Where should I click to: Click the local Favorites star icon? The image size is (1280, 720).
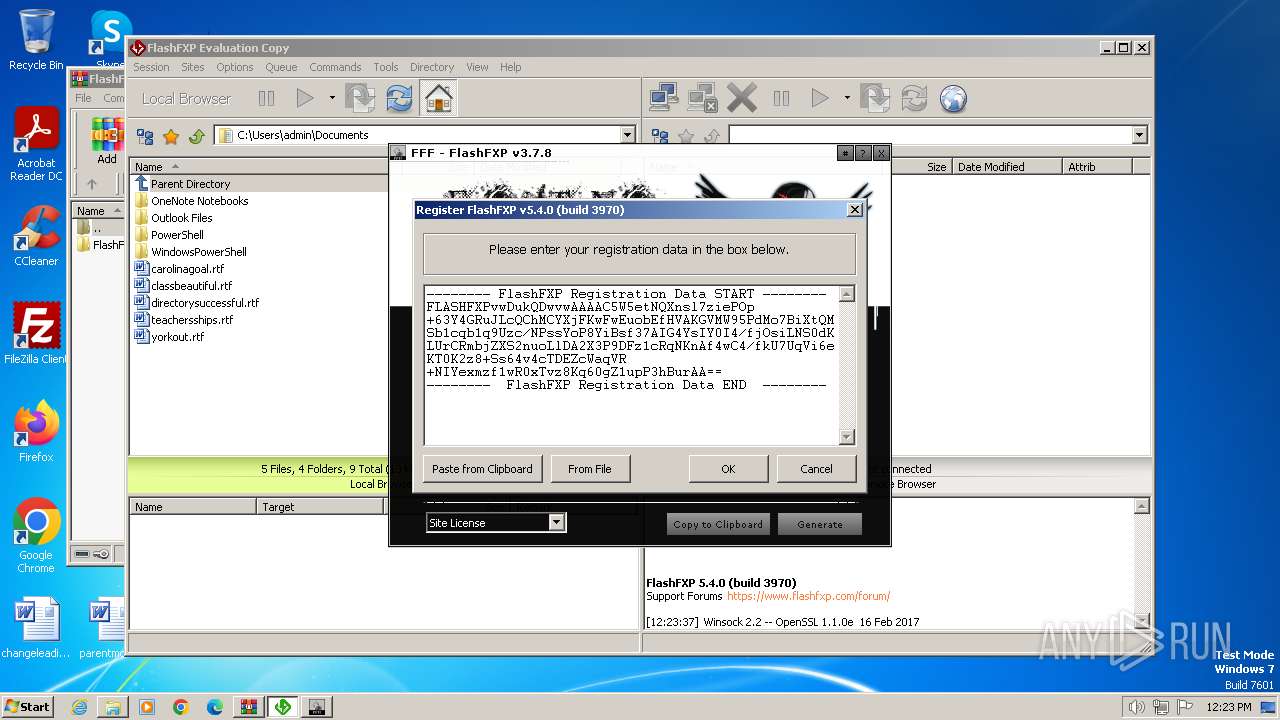[171, 136]
